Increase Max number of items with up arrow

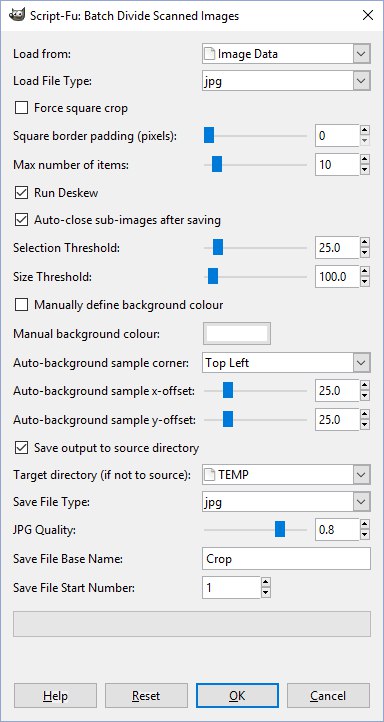(365, 159)
